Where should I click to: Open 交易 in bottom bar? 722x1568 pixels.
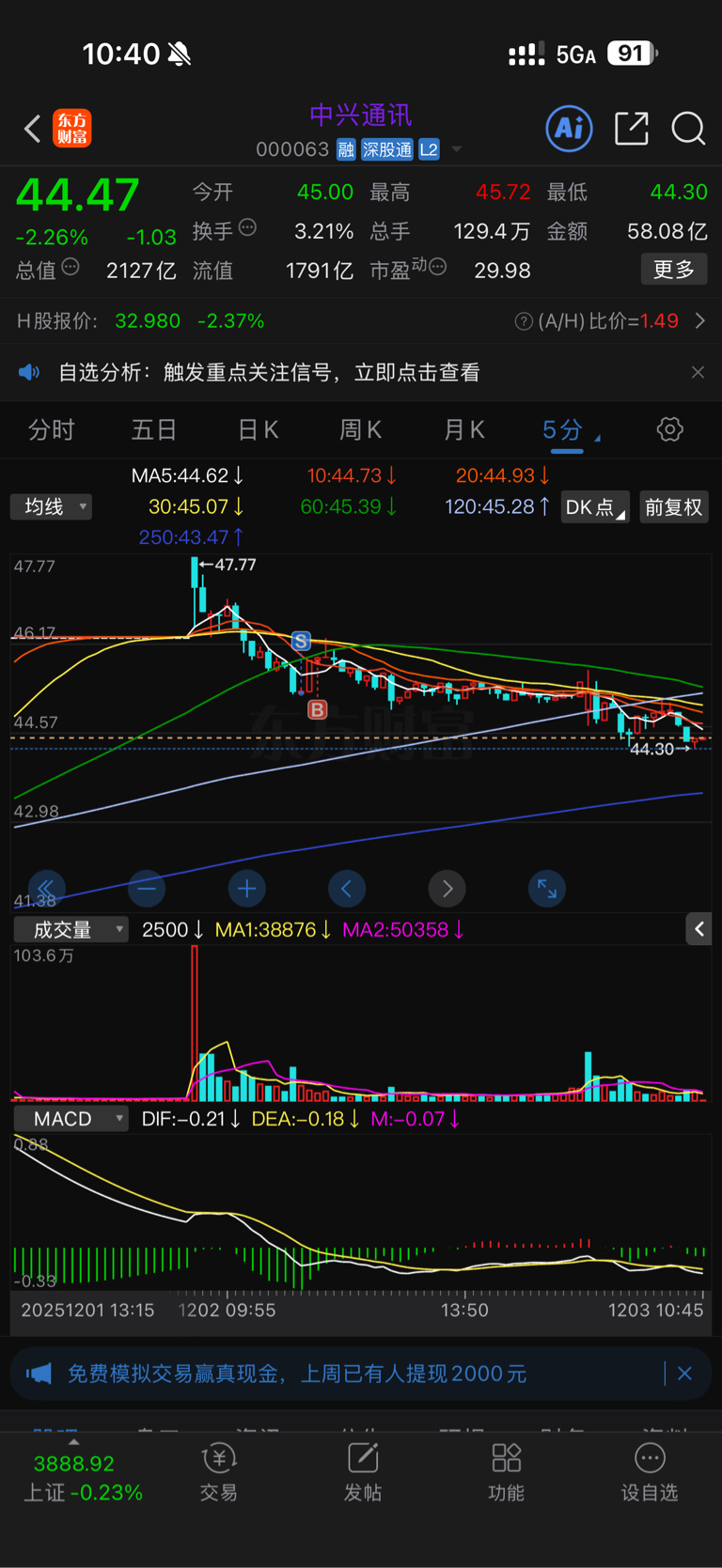pyautogui.click(x=219, y=1473)
